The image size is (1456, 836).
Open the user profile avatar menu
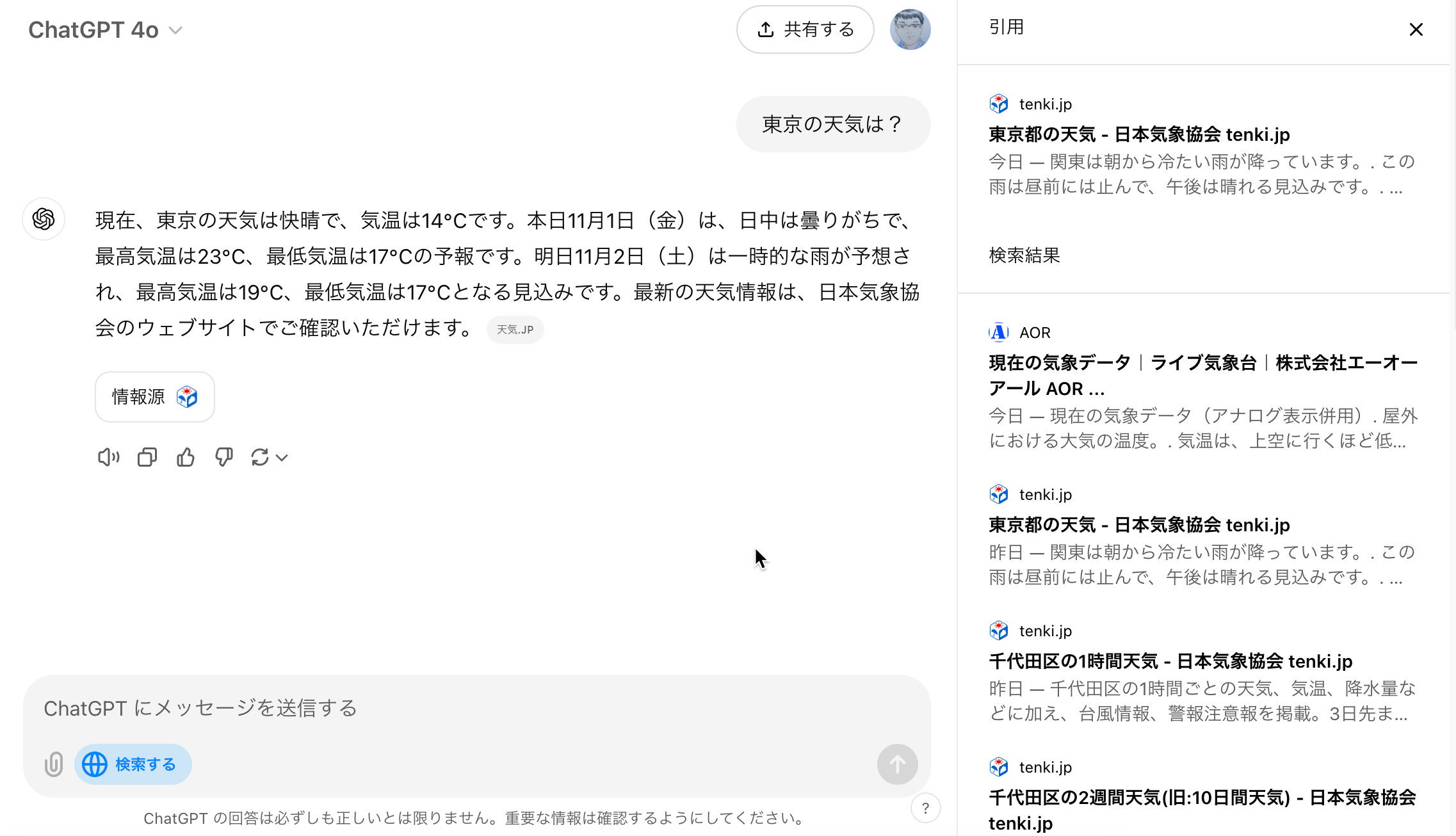tap(910, 29)
